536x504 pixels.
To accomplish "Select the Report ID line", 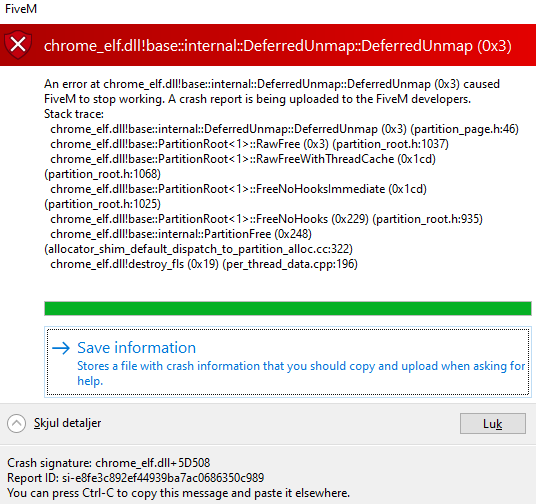I will click(x=136, y=478).
